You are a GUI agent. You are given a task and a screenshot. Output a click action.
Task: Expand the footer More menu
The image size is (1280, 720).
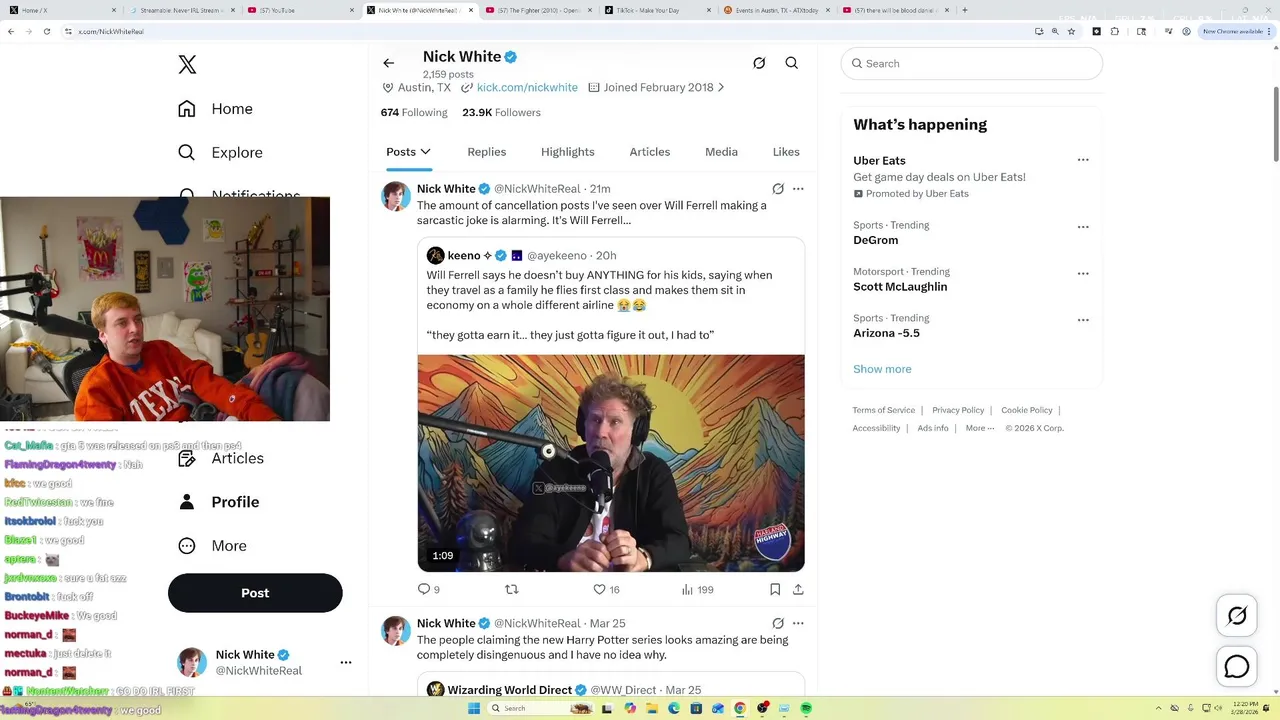tap(979, 428)
